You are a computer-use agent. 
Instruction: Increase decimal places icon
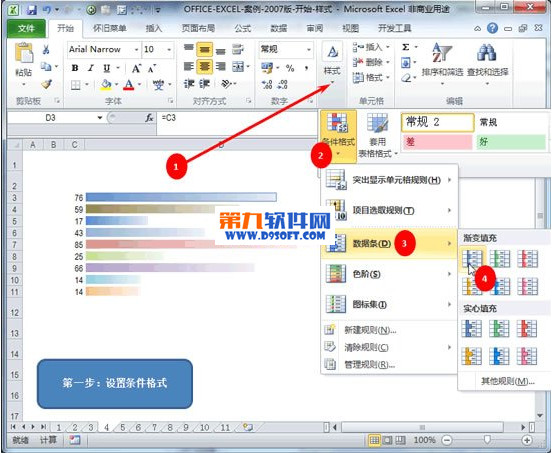pyautogui.click(x=266, y=85)
